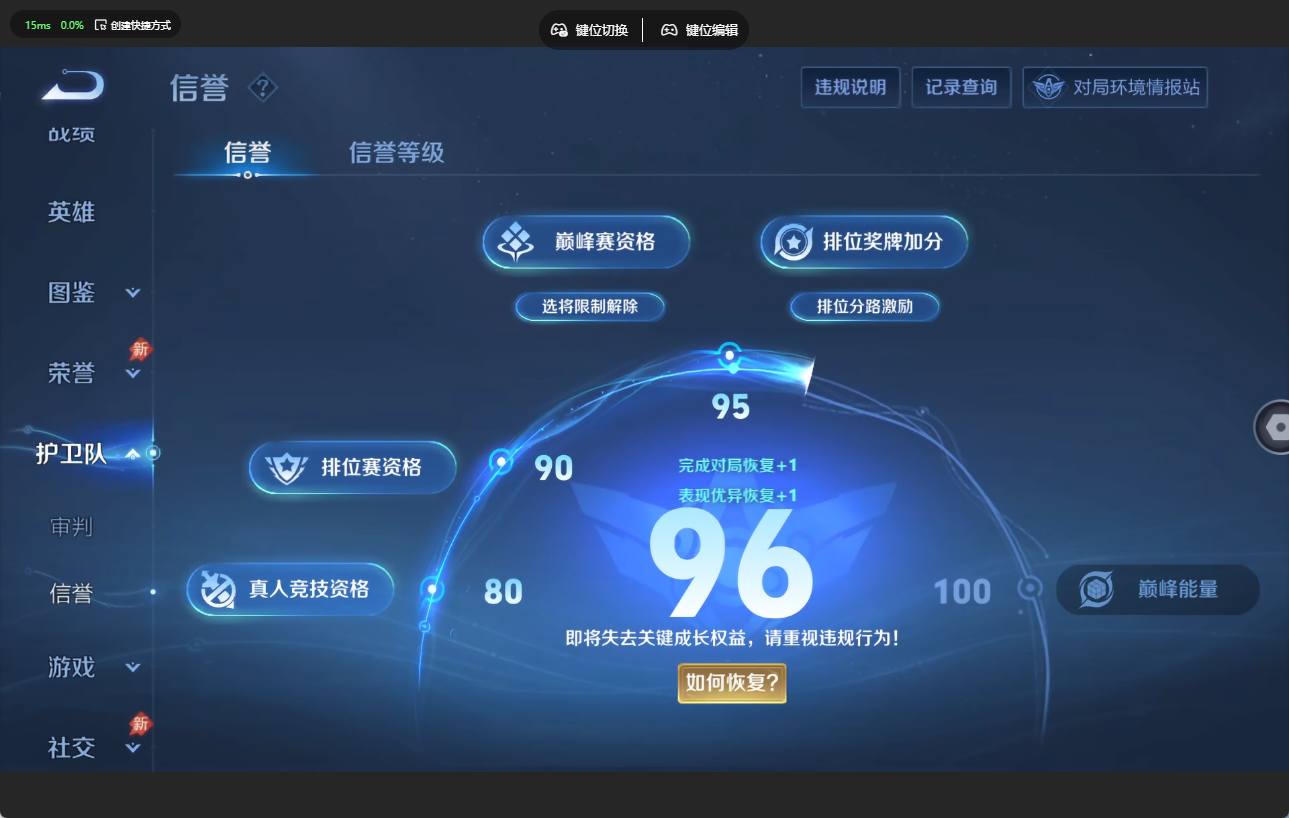Select the 巅峰赛资格 badge
Image resolution: width=1289 pixels, height=818 pixels.
coord(586,242)
